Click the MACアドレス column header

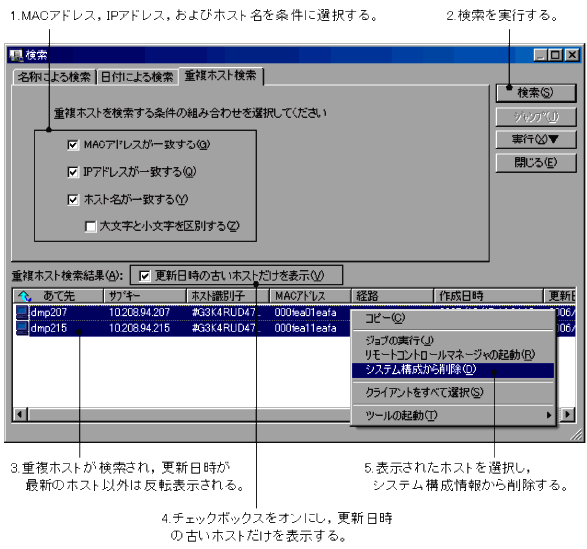coord(310,296)
